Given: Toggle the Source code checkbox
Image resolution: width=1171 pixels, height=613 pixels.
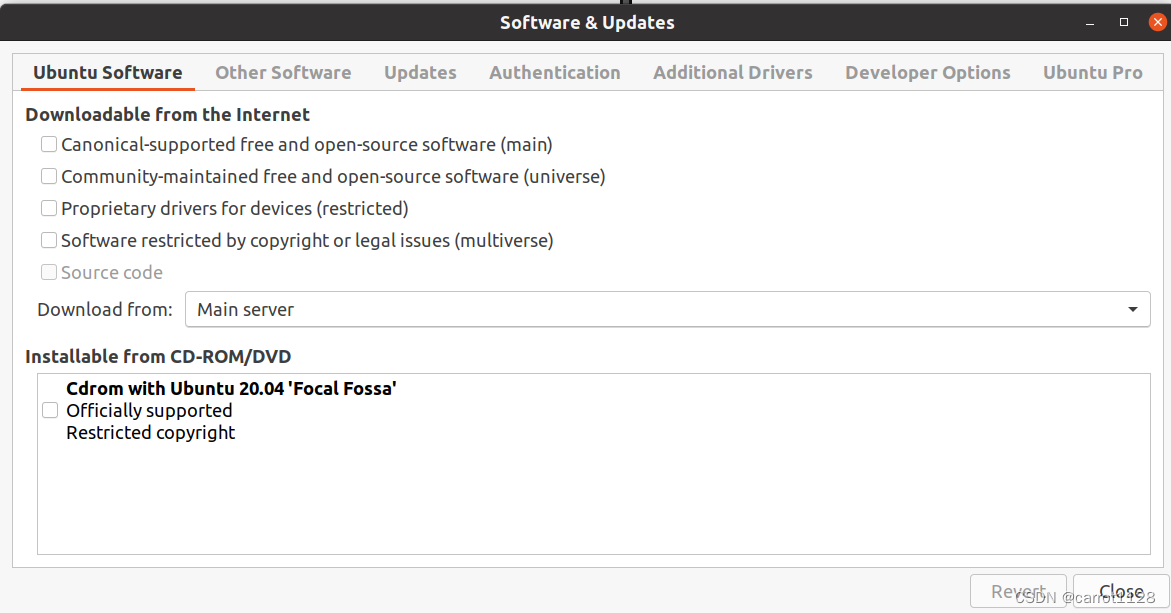Looking at the screenshot, I should [x=49, y=273].
